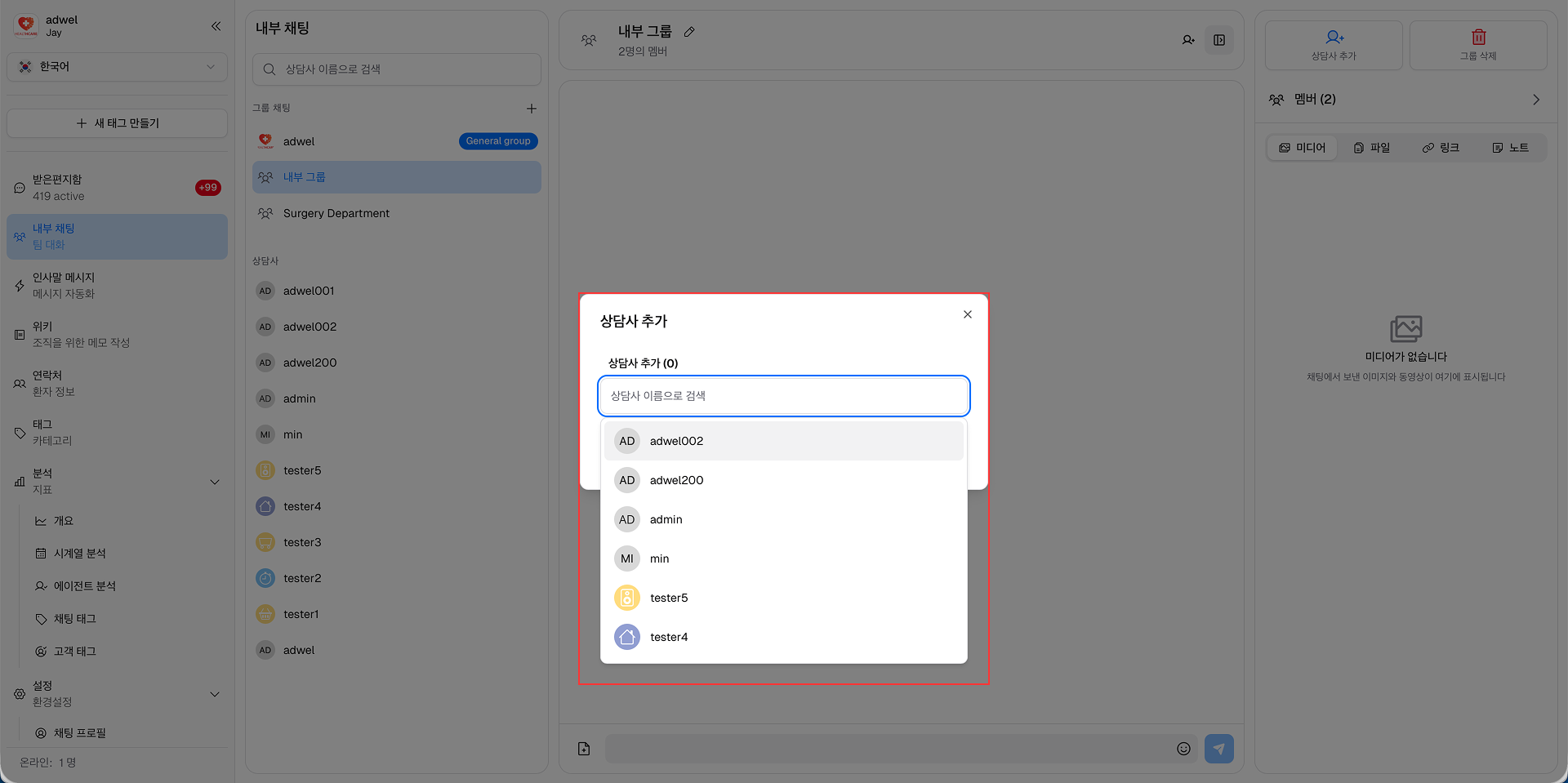
Task: Click the 상담사 추가 panel button
Action: point(1334,45)
